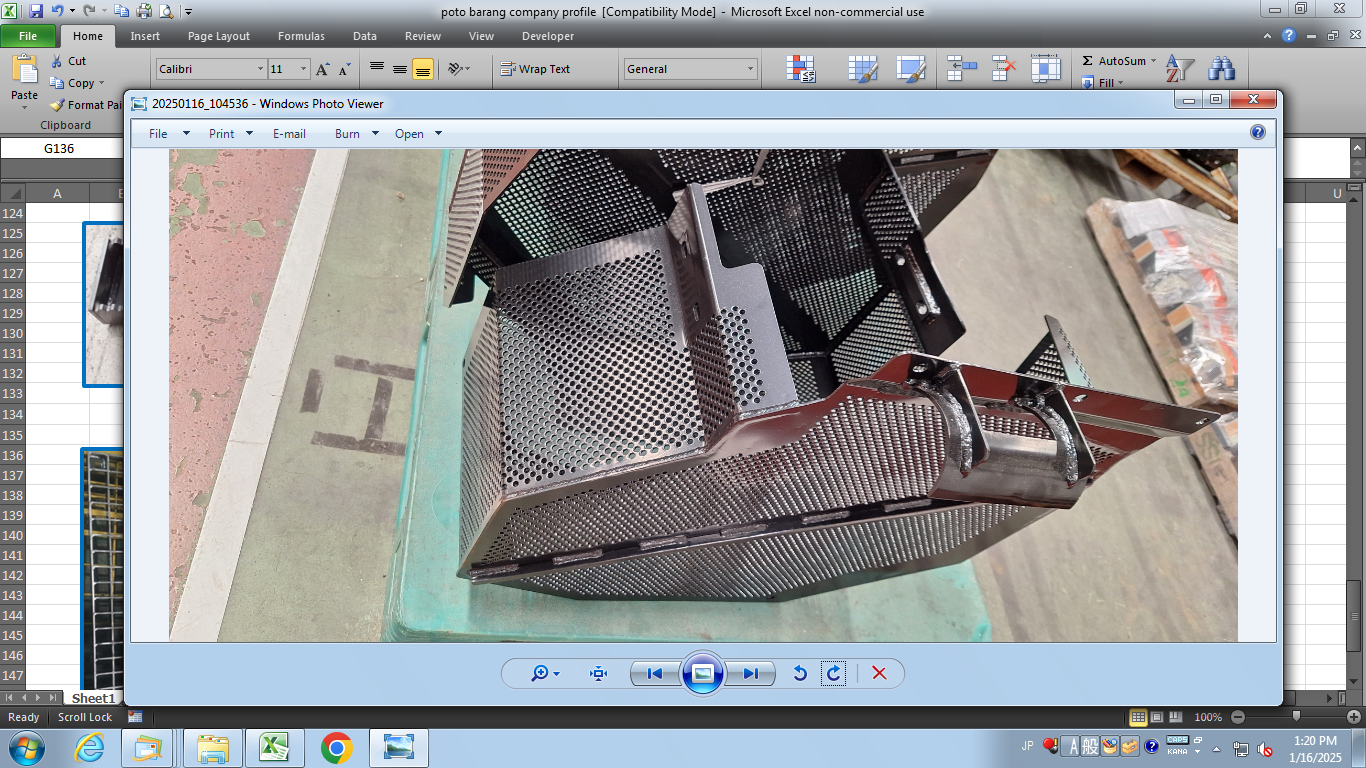Click the zoom in plus button
Viewport: 1366px width, 768px height.
1353,717
